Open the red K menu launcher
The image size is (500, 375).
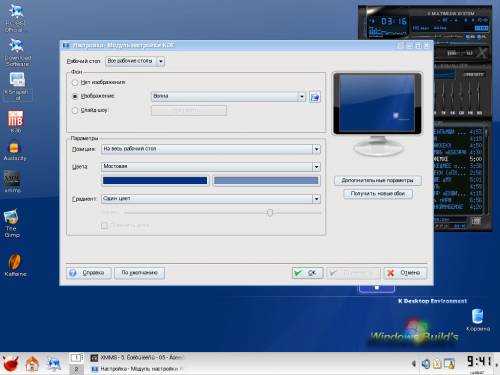pos(10,364)
